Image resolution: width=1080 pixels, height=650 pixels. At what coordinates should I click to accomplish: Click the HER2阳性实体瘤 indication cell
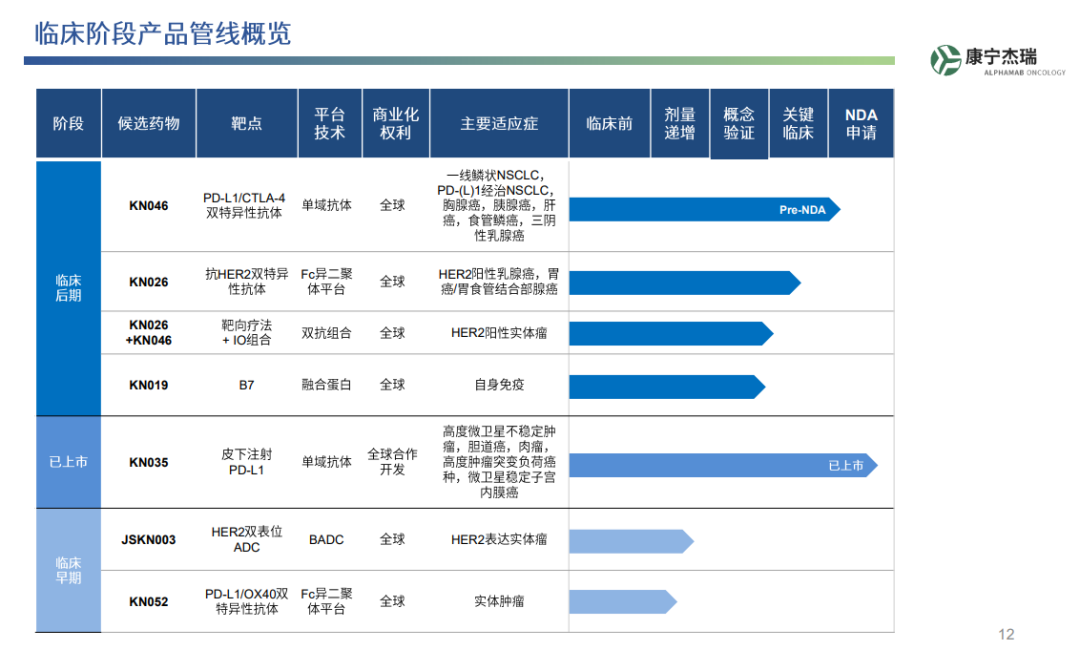(x=499, y=333)
